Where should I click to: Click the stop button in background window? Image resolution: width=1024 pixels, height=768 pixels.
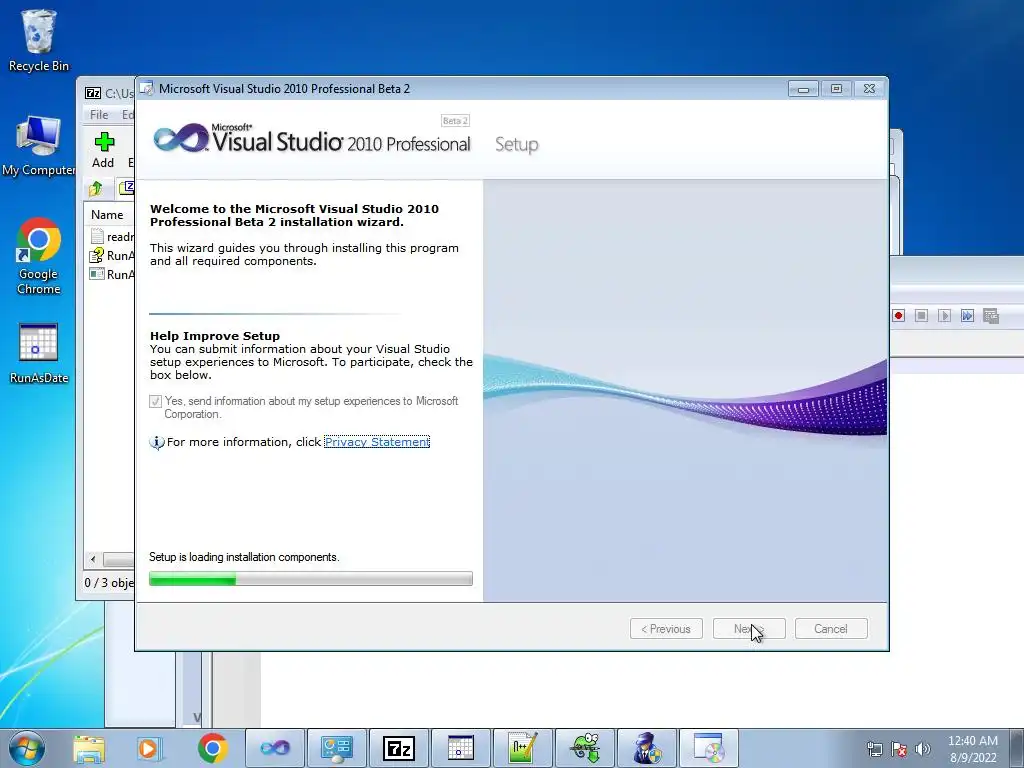click(x=921, y=315)
